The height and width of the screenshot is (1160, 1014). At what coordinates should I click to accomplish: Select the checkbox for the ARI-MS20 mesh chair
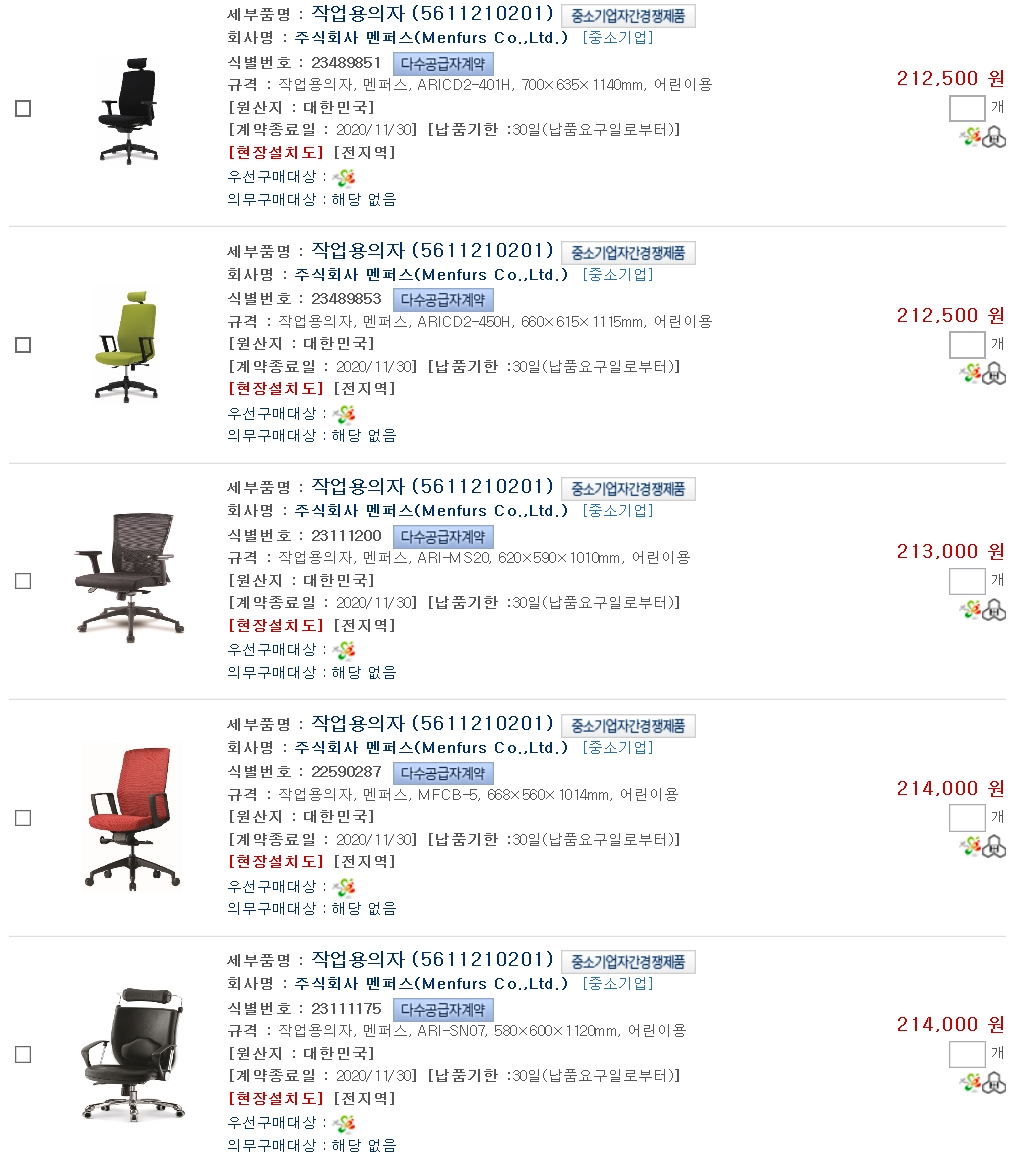point(23,581)
